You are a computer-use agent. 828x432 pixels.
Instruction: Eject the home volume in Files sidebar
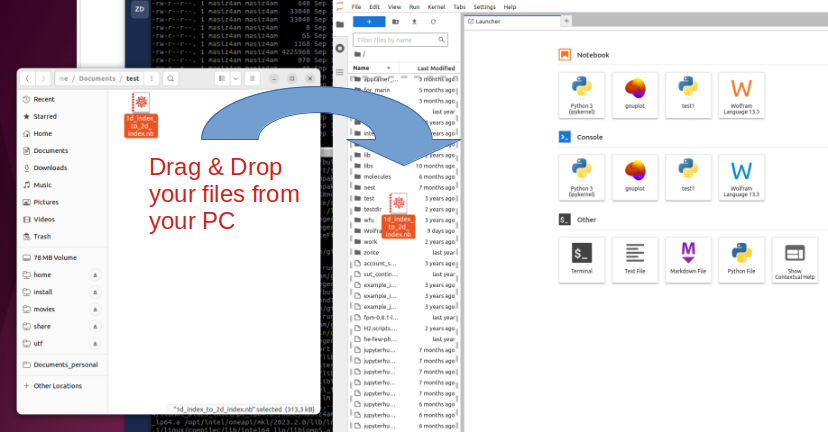(95, 275)
